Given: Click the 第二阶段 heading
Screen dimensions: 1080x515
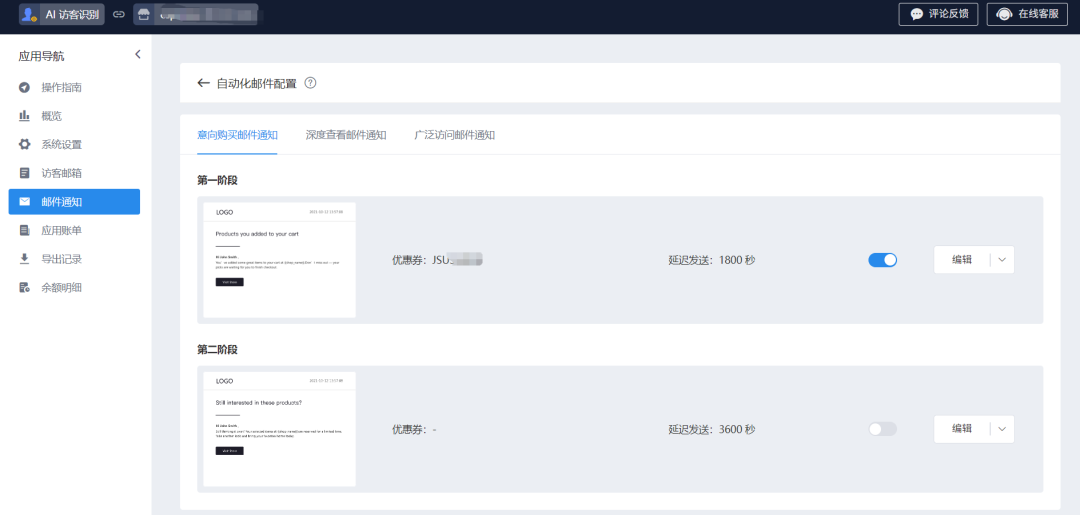Looking at the screenshot, I should click(x=218, y=349).
